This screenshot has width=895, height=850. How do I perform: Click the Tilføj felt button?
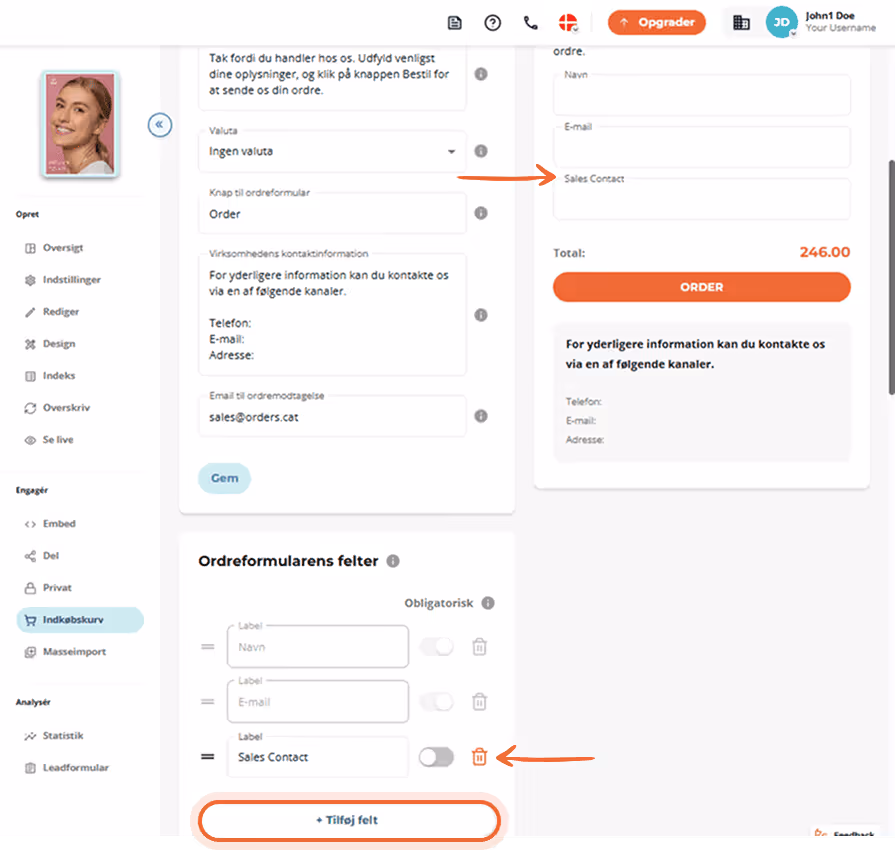(349, 820)
